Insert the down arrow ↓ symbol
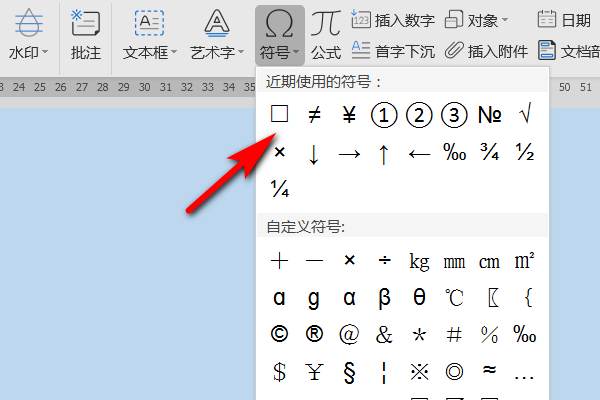Viewport: 600px width, 400px height. [314, 154]
